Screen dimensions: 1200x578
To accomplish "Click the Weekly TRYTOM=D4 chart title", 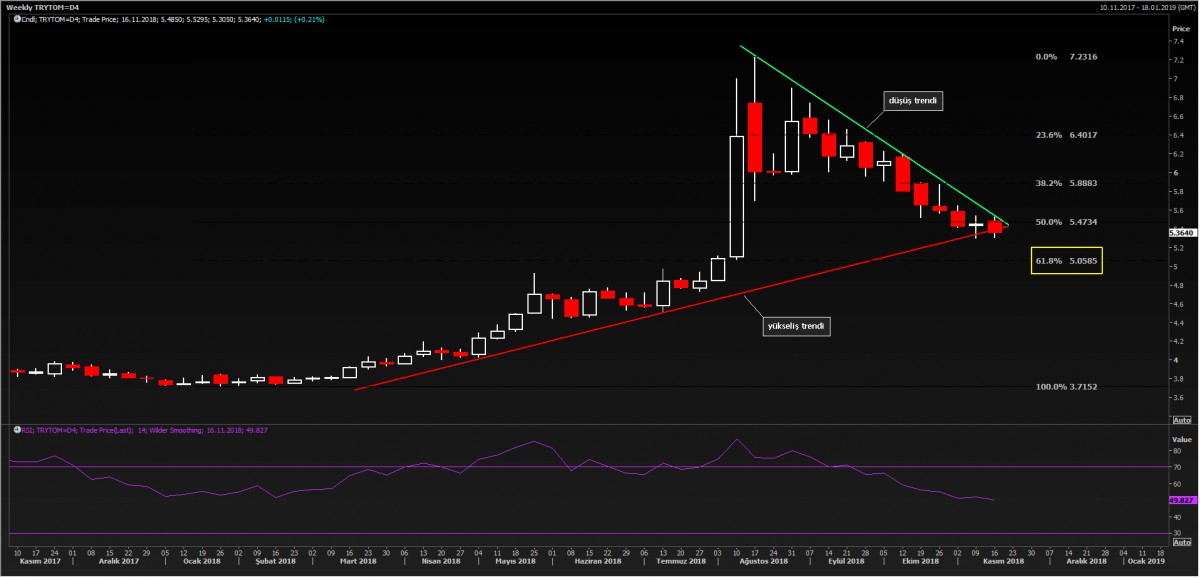I will [x=40, y=6].
